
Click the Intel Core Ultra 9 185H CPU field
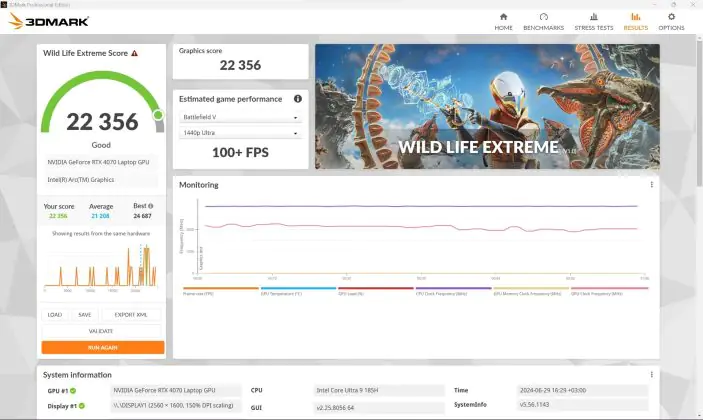379,390
